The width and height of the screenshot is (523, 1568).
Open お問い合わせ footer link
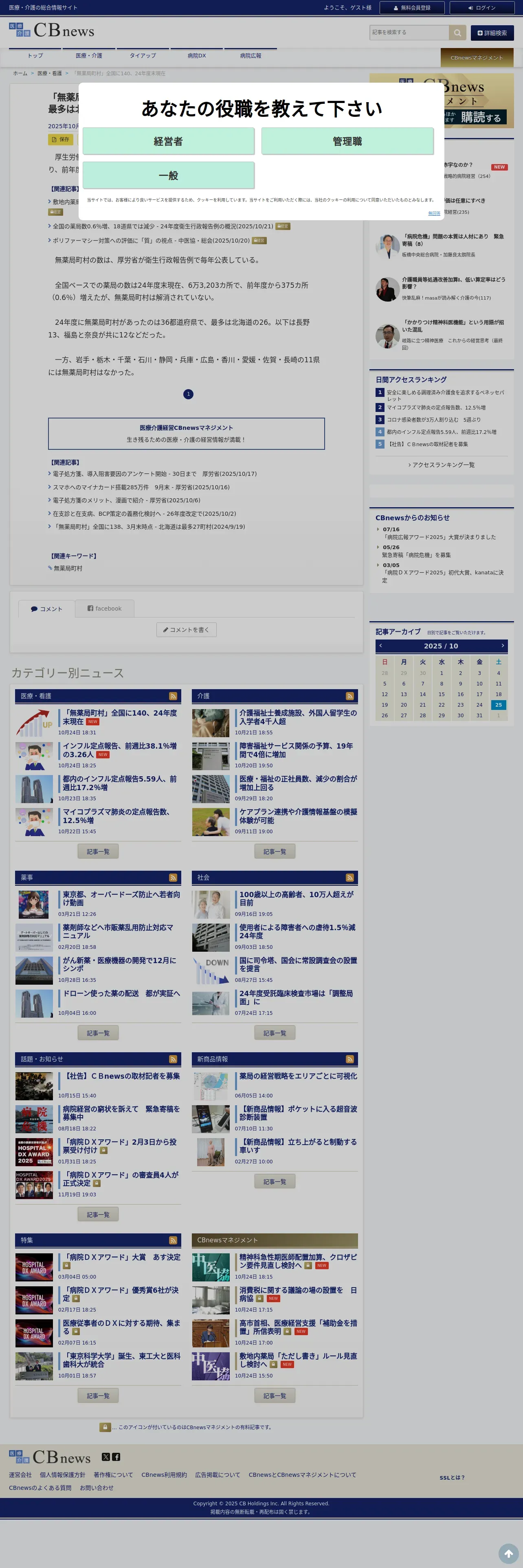(97, 1488)
